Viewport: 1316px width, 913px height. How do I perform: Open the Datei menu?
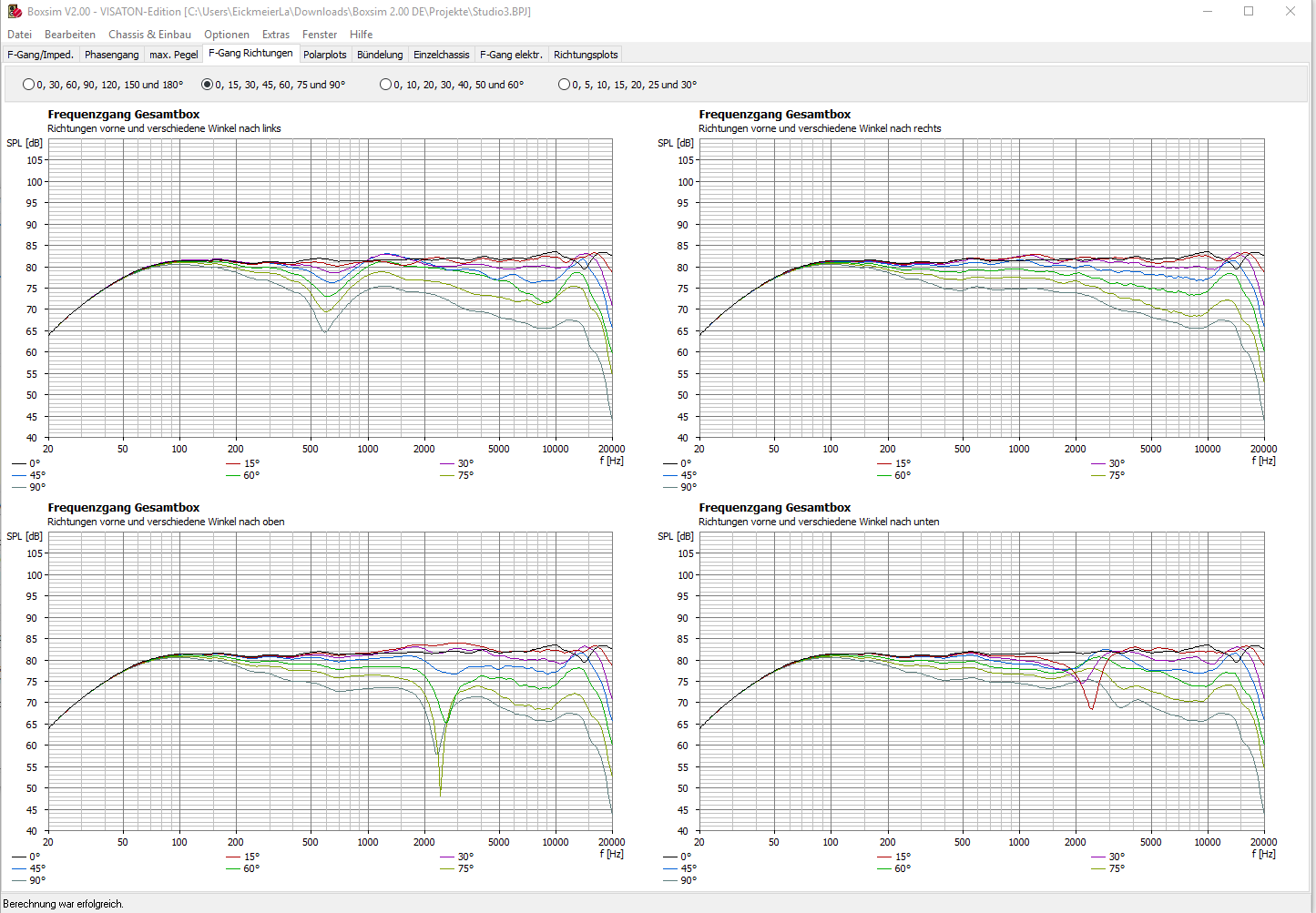coord(19,35)
